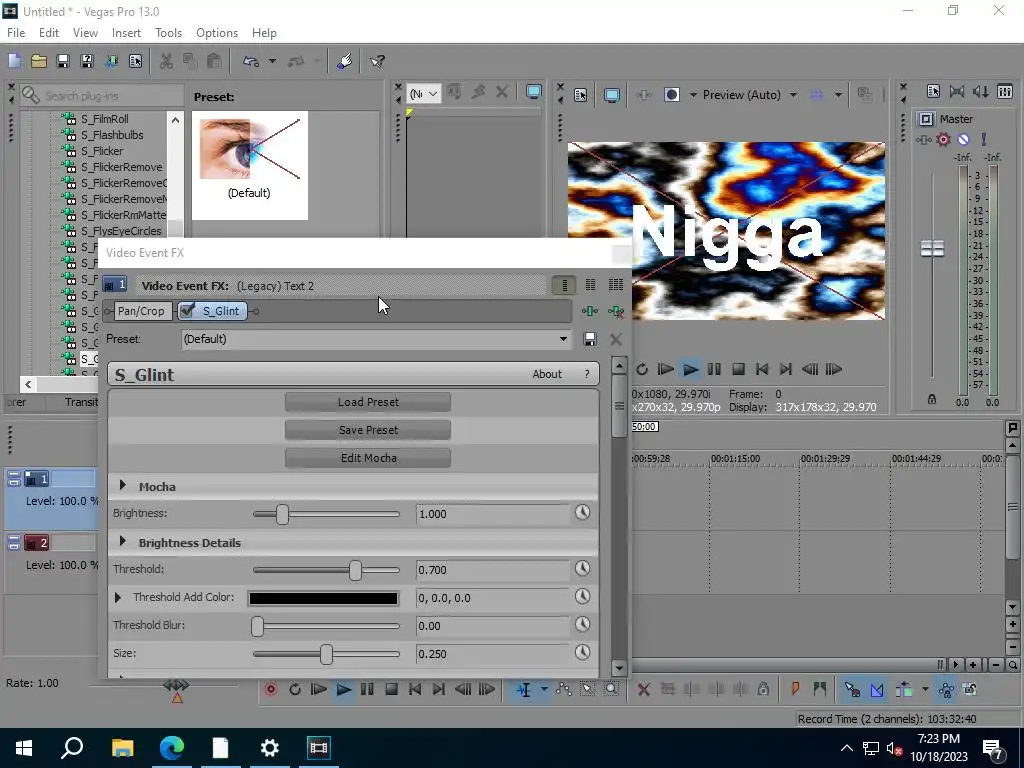Image resolution: width=1024 pixels, height=768 pixels.
Task: Click the Pan/Crop button in FX chain
Action: coord(142,311)
